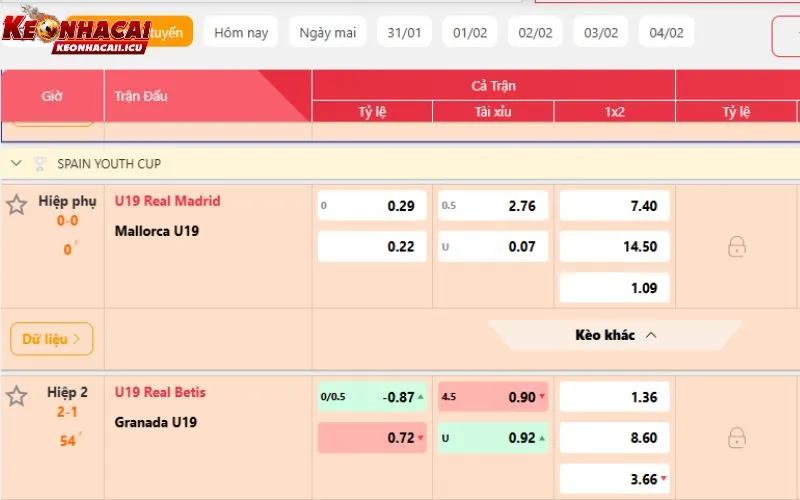Open the U19 Real Betis team name
The width and height of the screenshot is (800, 500).
point(160,392)
